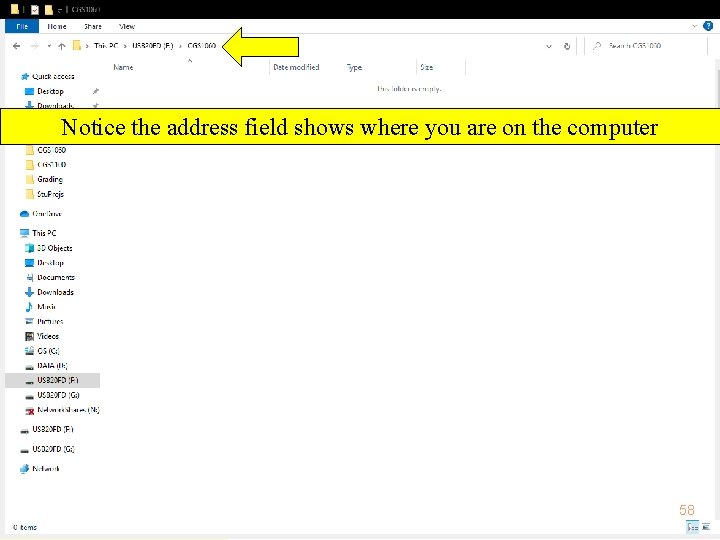Open Downloads under This PC
The image size is (720, 540).
click(x=56, y=292)
